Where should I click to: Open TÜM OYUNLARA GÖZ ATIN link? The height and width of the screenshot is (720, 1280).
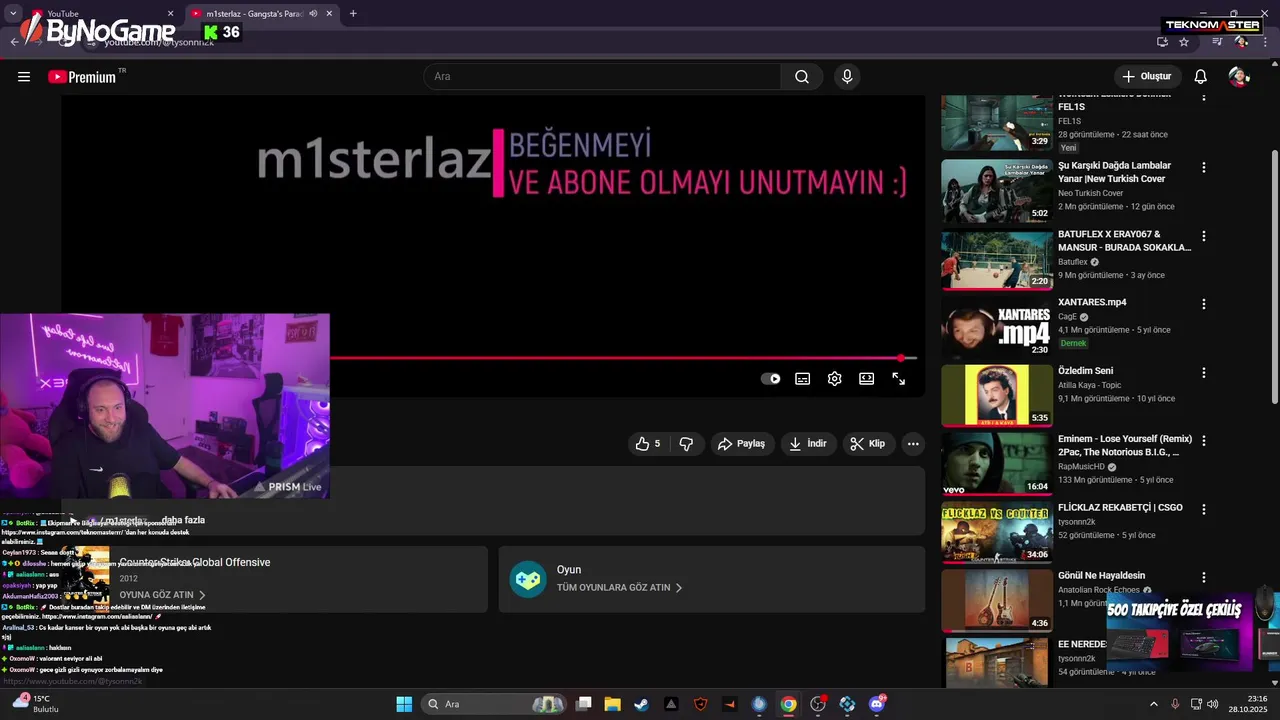click(x=620, y=588)
